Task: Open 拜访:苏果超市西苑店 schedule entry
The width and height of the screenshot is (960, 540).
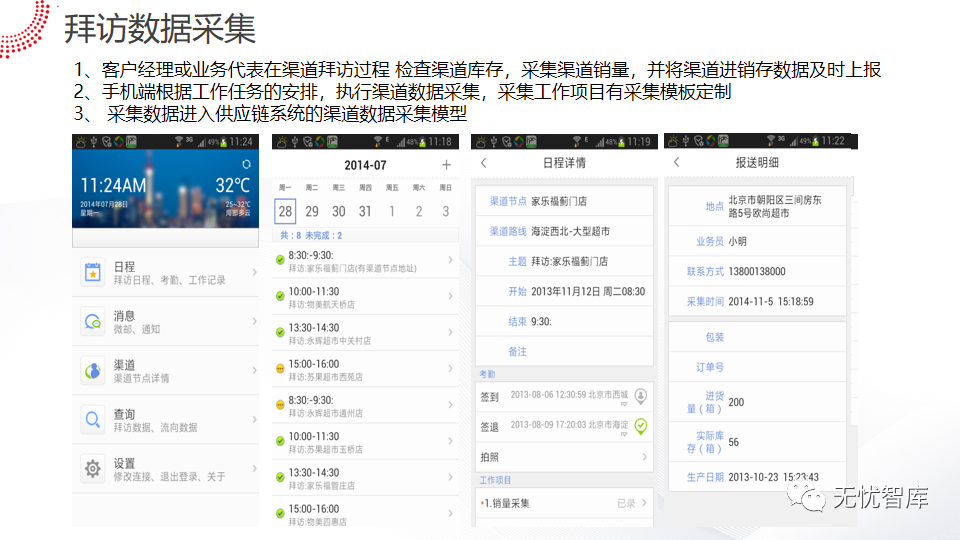Action: pos(366,369)
